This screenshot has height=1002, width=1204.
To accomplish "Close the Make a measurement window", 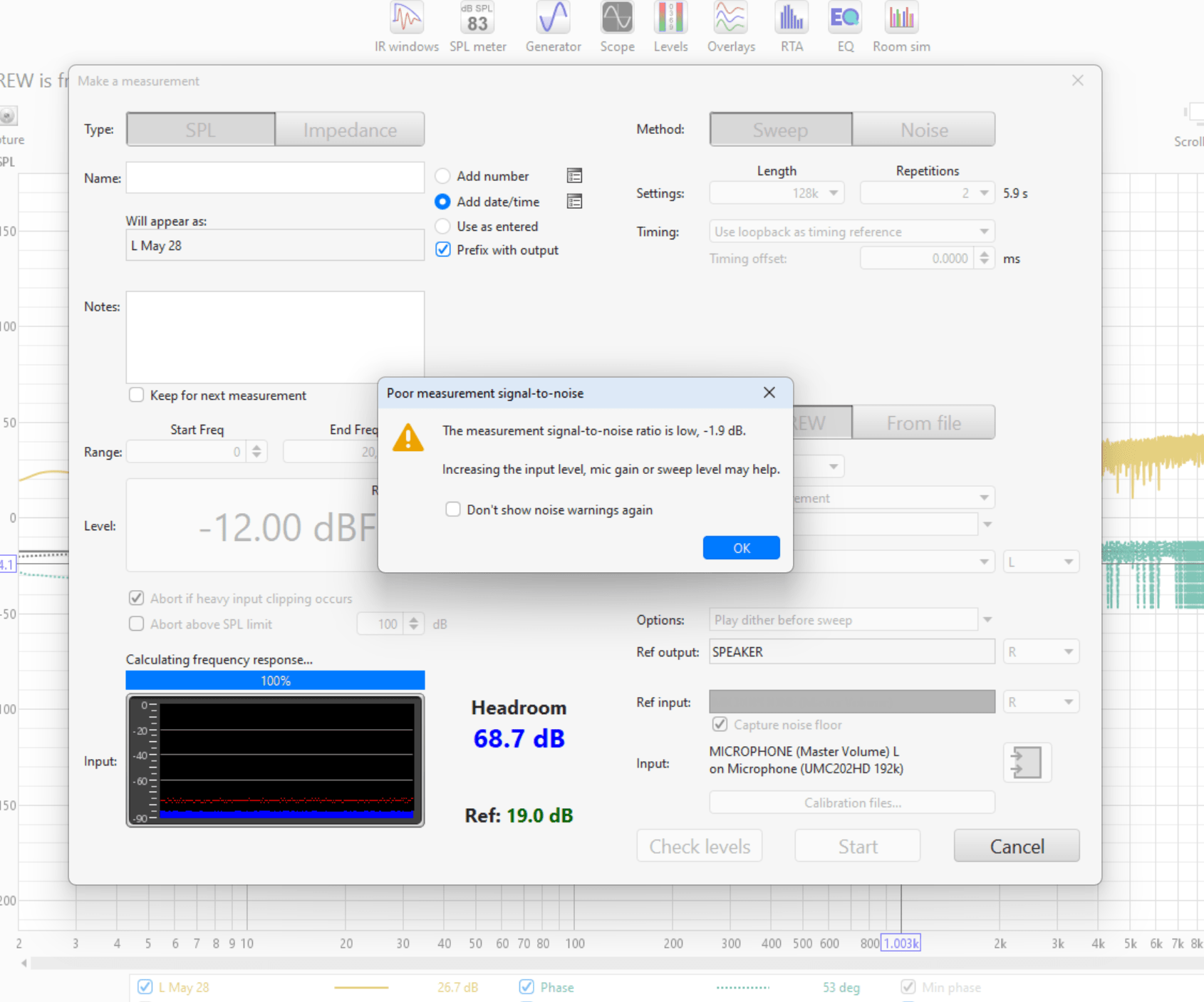I will (x=1078, y=81).
